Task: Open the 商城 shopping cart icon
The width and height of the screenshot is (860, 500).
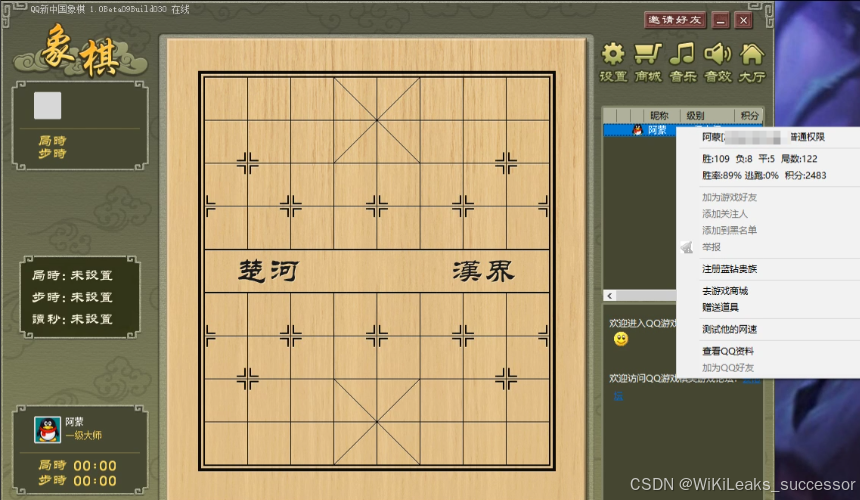Action: point(648,61)
